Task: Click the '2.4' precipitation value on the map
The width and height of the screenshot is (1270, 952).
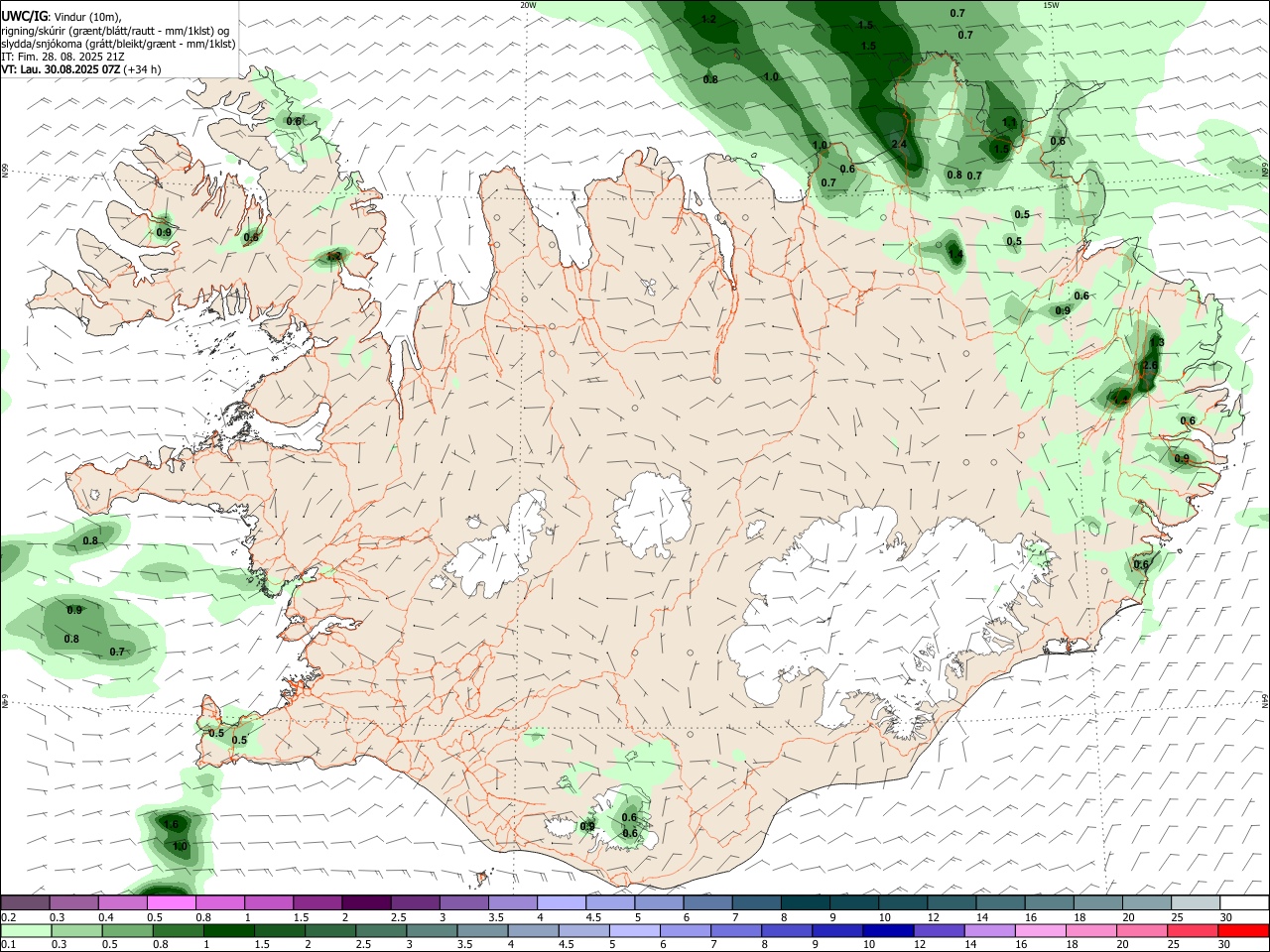Action: [x=900, y=144]
